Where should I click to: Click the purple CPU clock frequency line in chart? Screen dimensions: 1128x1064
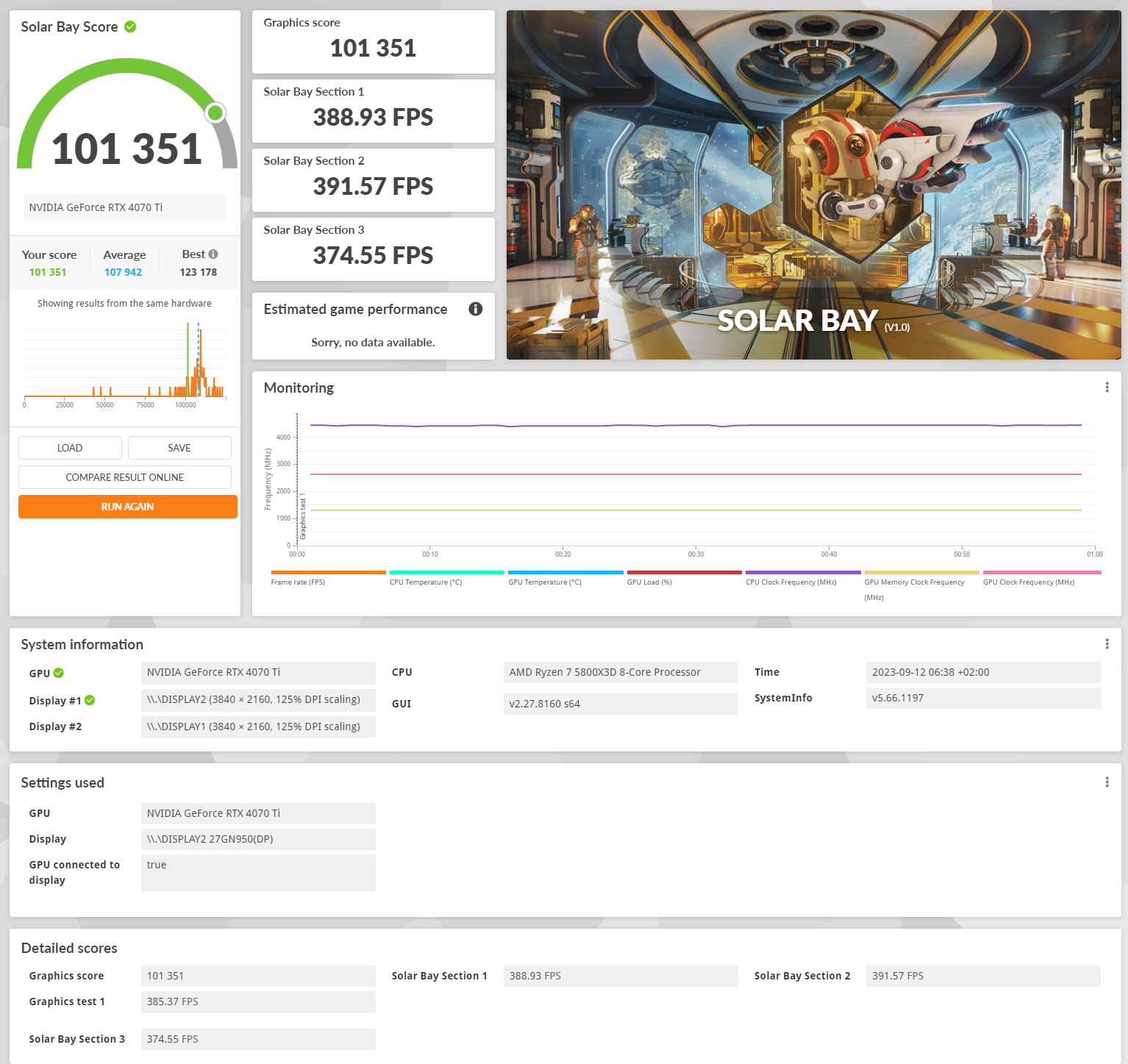click(696, 425)
